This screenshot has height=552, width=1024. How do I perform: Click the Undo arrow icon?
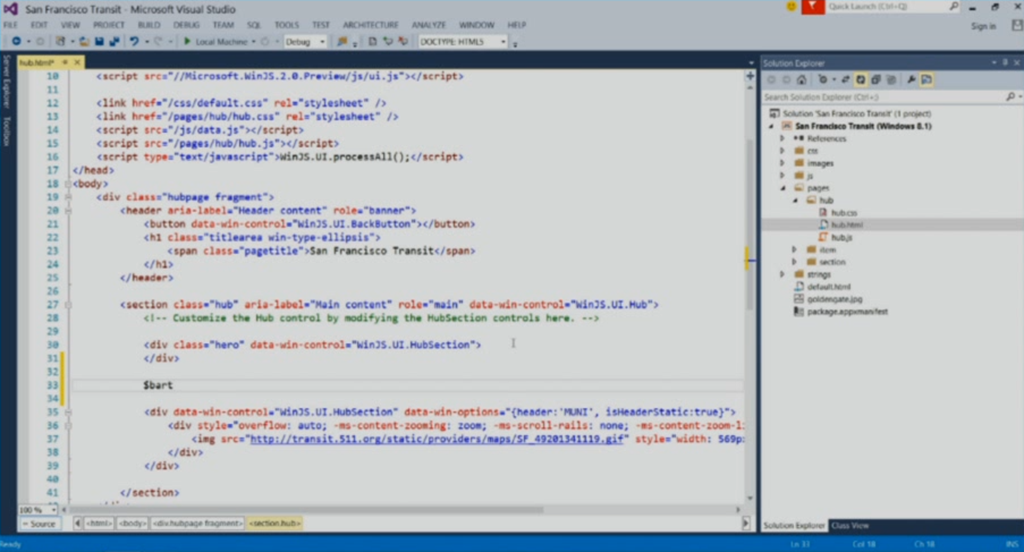click(x=134, y=42)
